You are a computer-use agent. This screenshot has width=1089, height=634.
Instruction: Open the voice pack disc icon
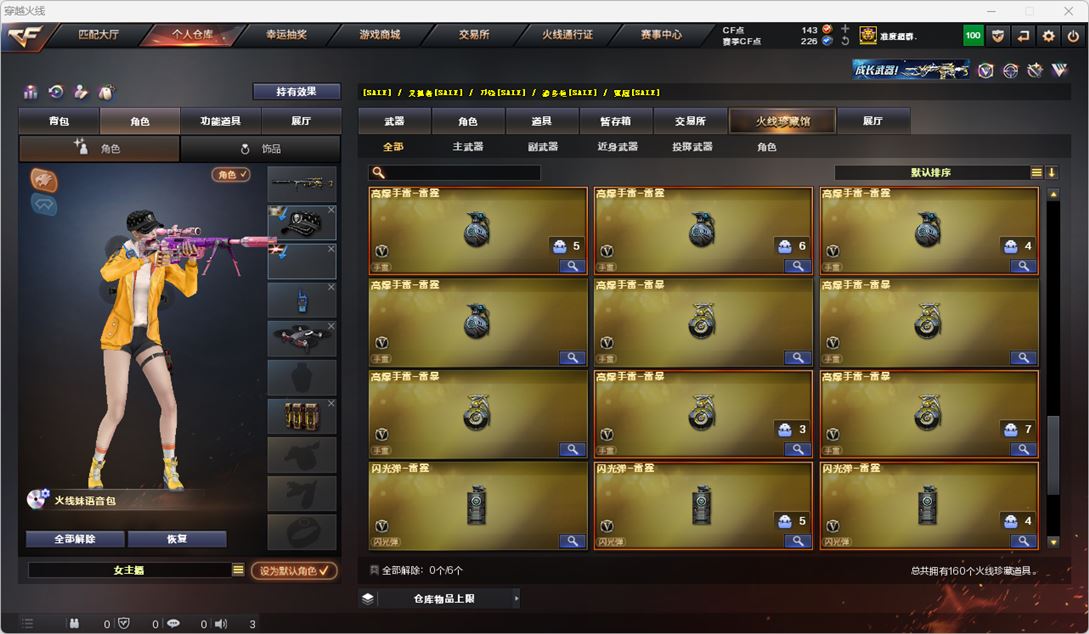[38, 499]
